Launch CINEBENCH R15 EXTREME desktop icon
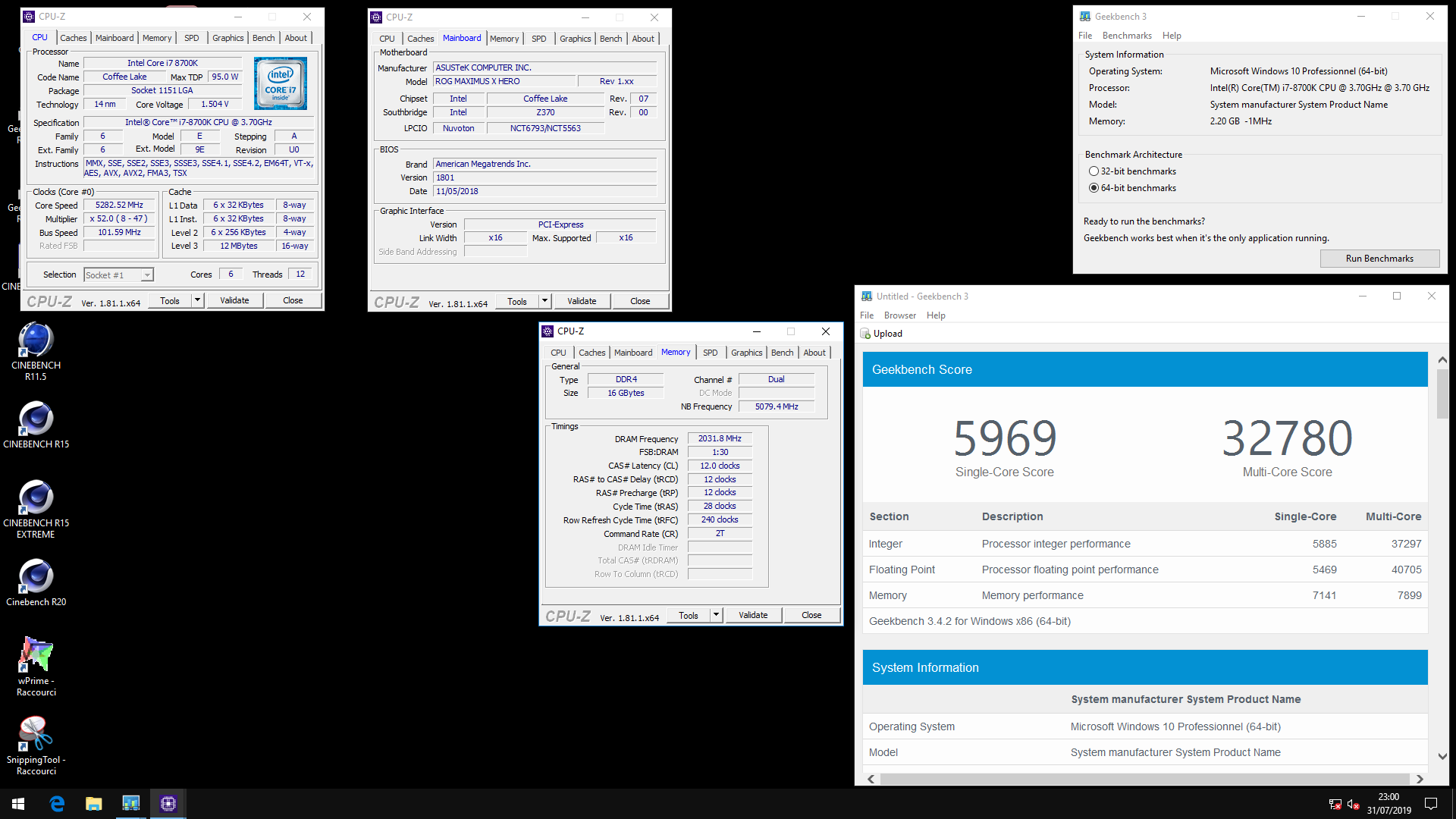This screenshot has width=1456, height=819. (36, 510)
